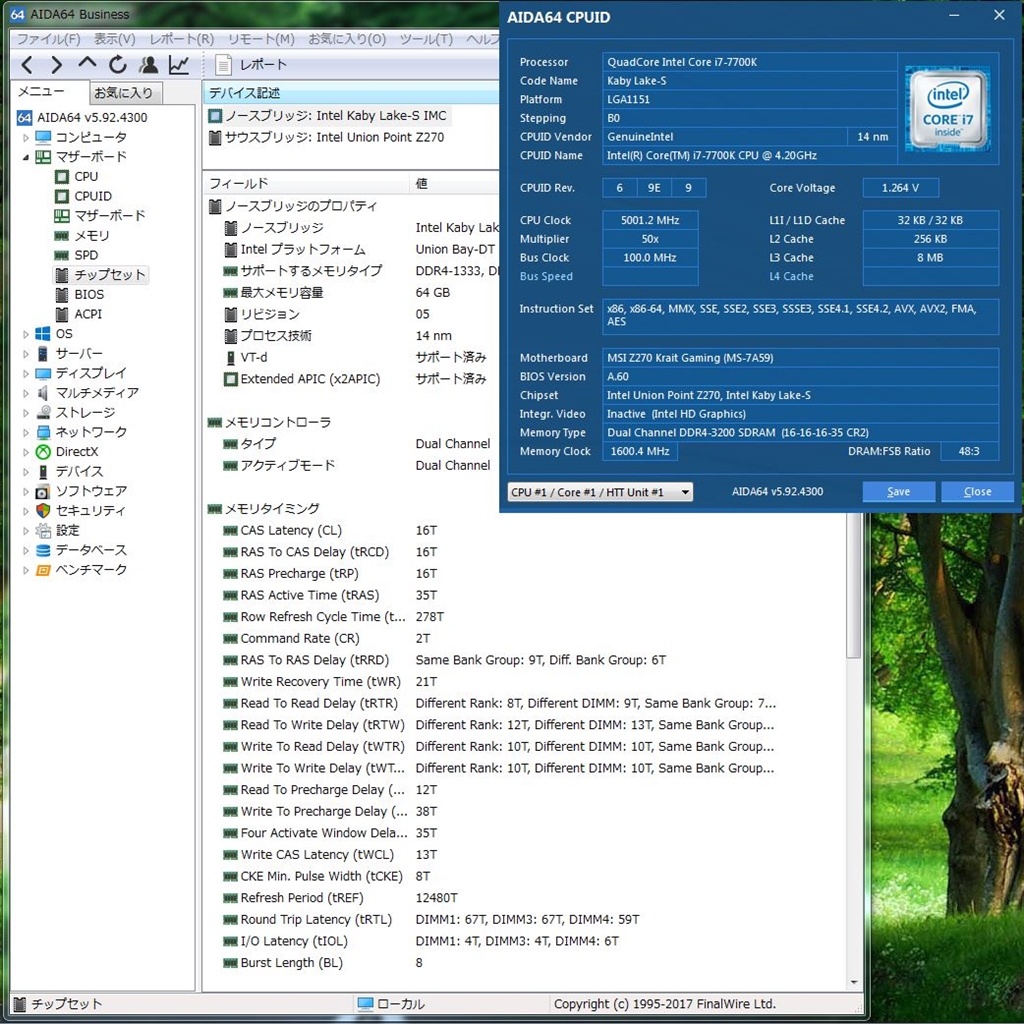Image resolution: width=1024 pixels, height=1024 pixels.
Task: Select SPD under マザーボード
Action: coord(86,255)
